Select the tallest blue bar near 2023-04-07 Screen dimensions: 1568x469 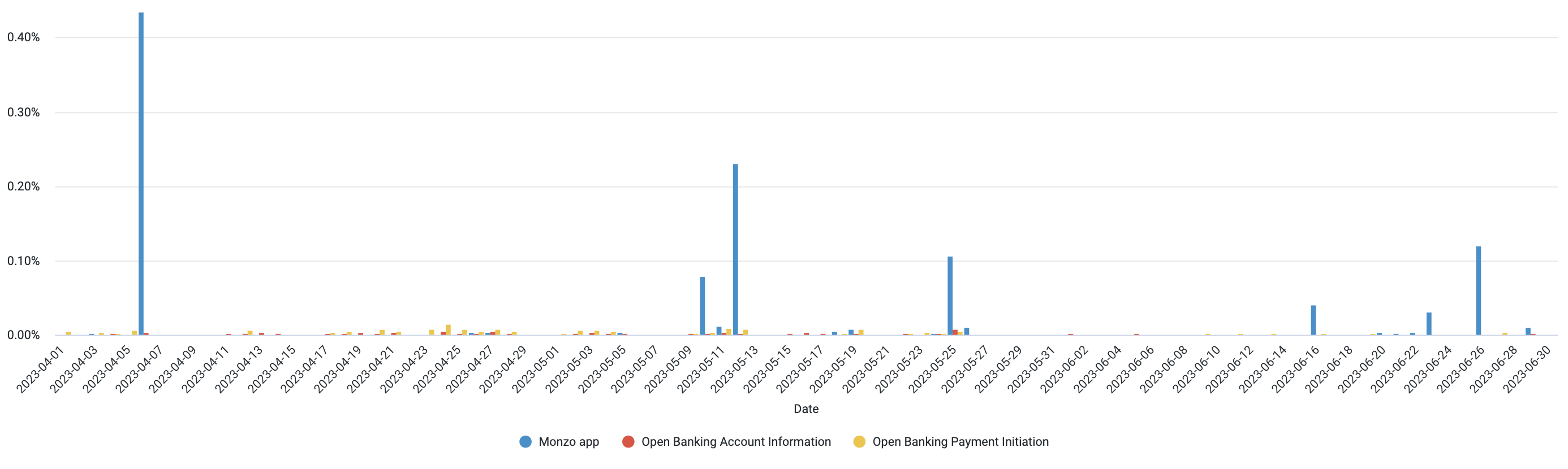pos(141,173)
